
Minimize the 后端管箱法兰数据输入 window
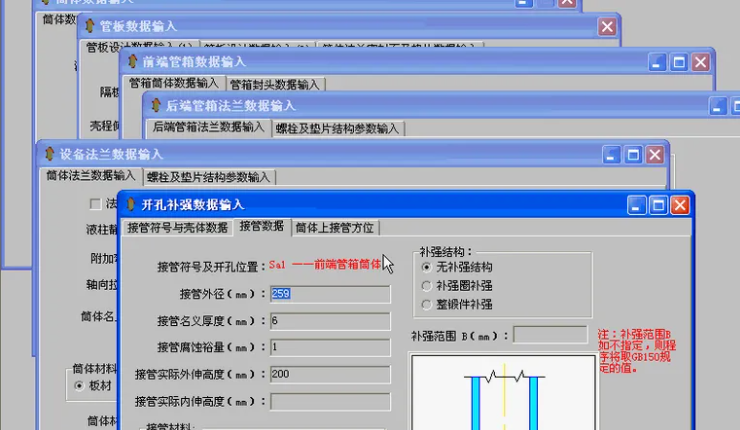[x=717, y=106]
